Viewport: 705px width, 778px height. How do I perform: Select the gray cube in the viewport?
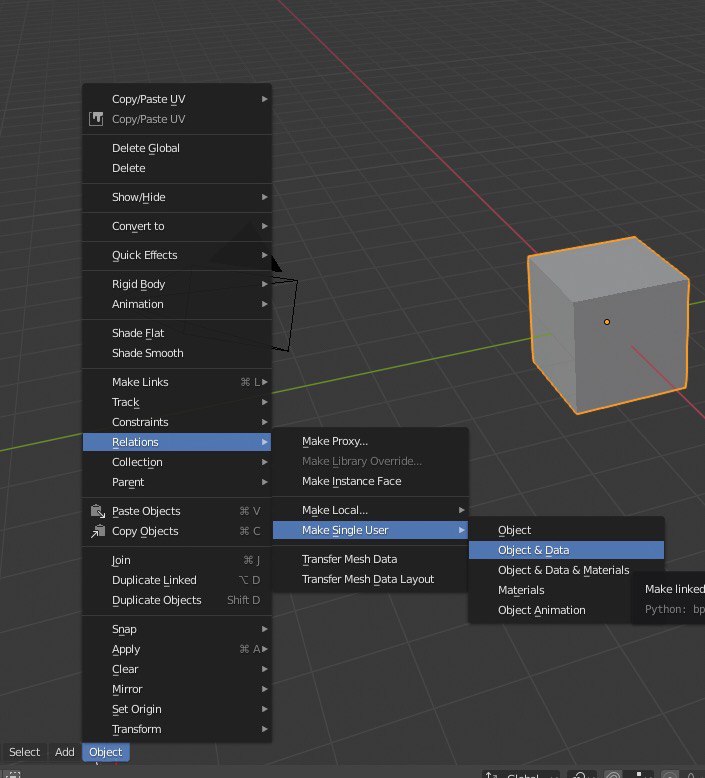[608, 325]
